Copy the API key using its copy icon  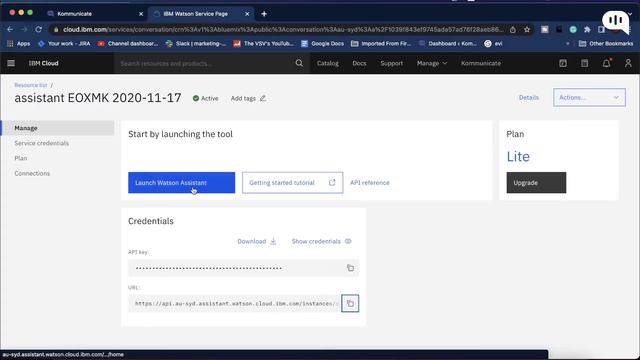coord(350,268)
